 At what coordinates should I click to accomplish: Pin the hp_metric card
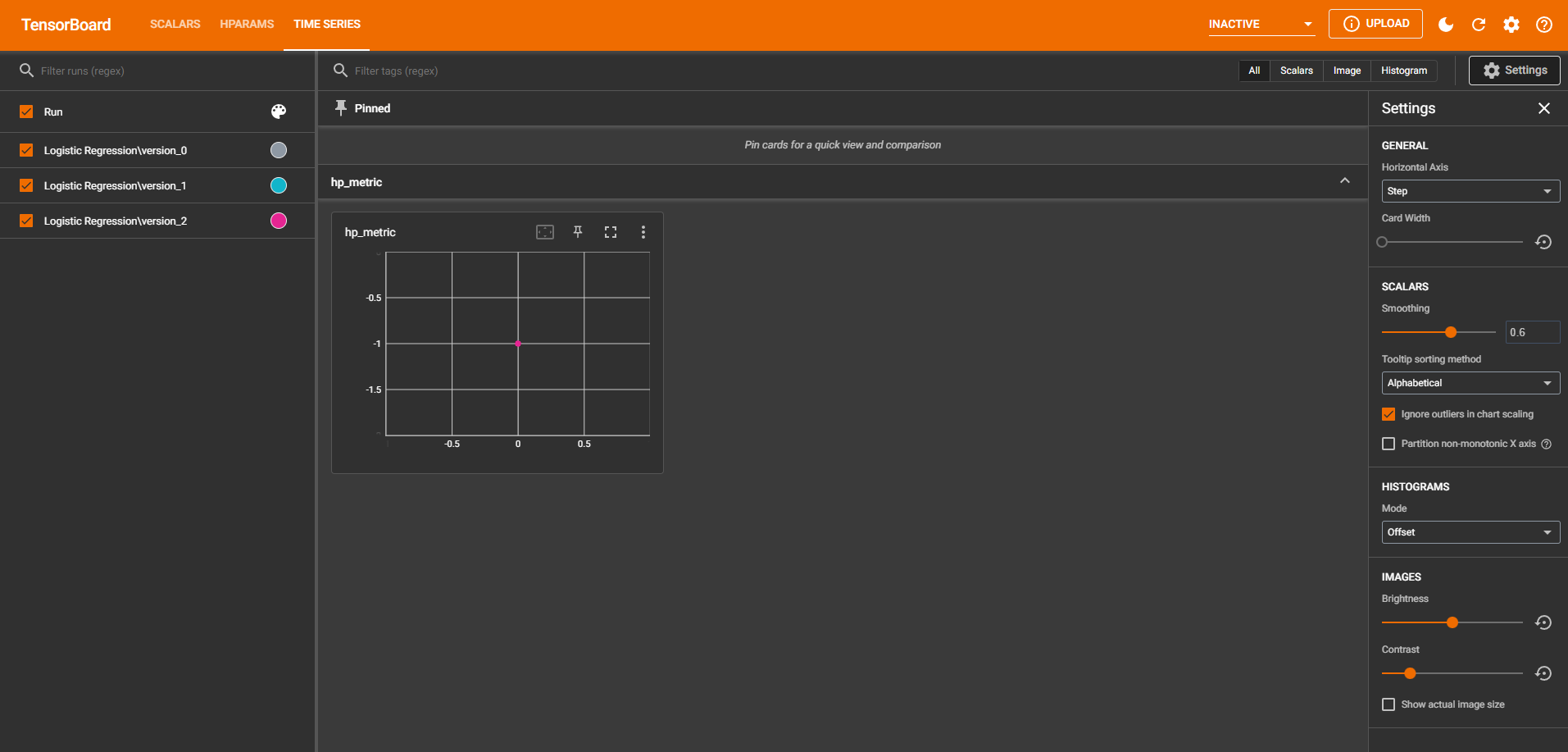[x=578, y=232]
